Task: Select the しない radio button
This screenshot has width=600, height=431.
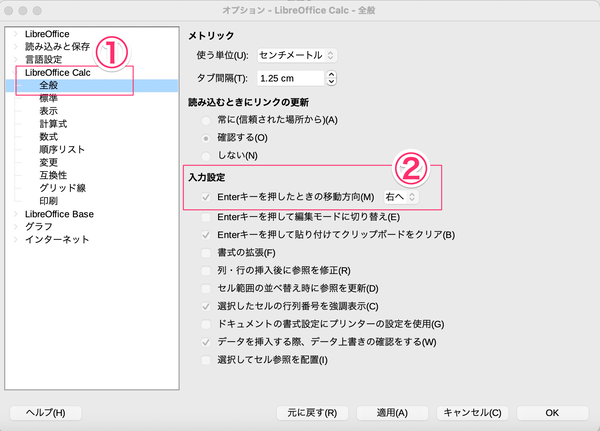Action: click(206, 156)
